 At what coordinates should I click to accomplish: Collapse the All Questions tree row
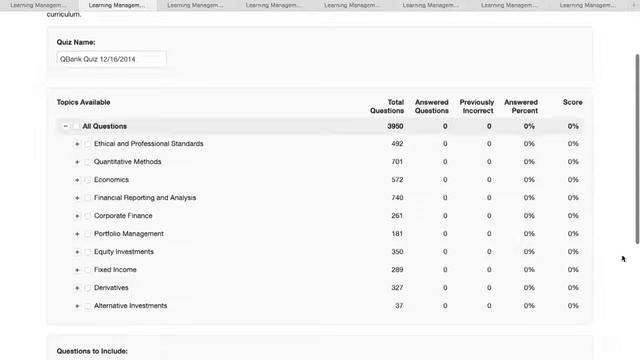coord(66,126)
